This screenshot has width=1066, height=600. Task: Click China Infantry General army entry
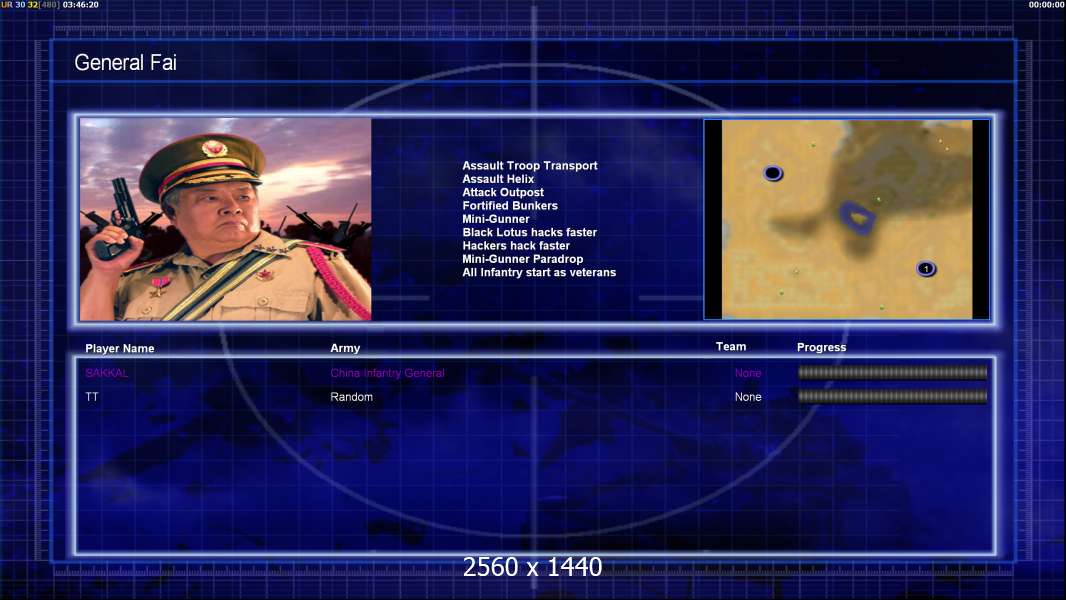pos(388,373)
